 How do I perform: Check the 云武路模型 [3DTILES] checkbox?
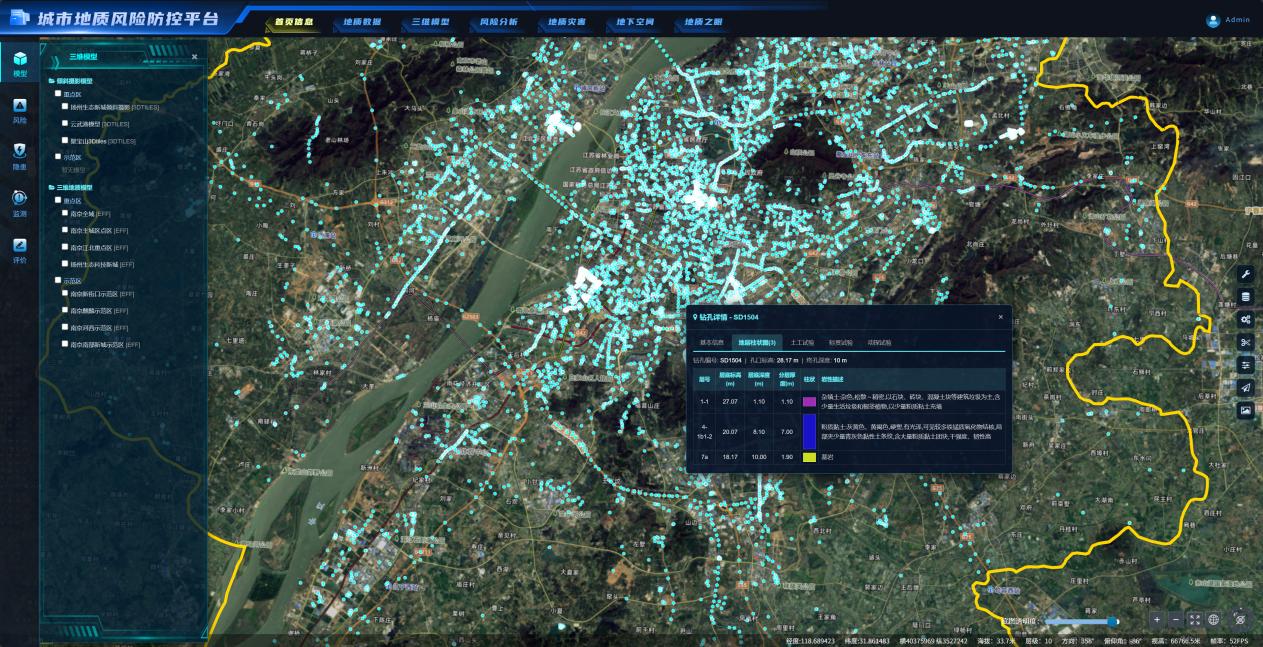coord(66,124)
